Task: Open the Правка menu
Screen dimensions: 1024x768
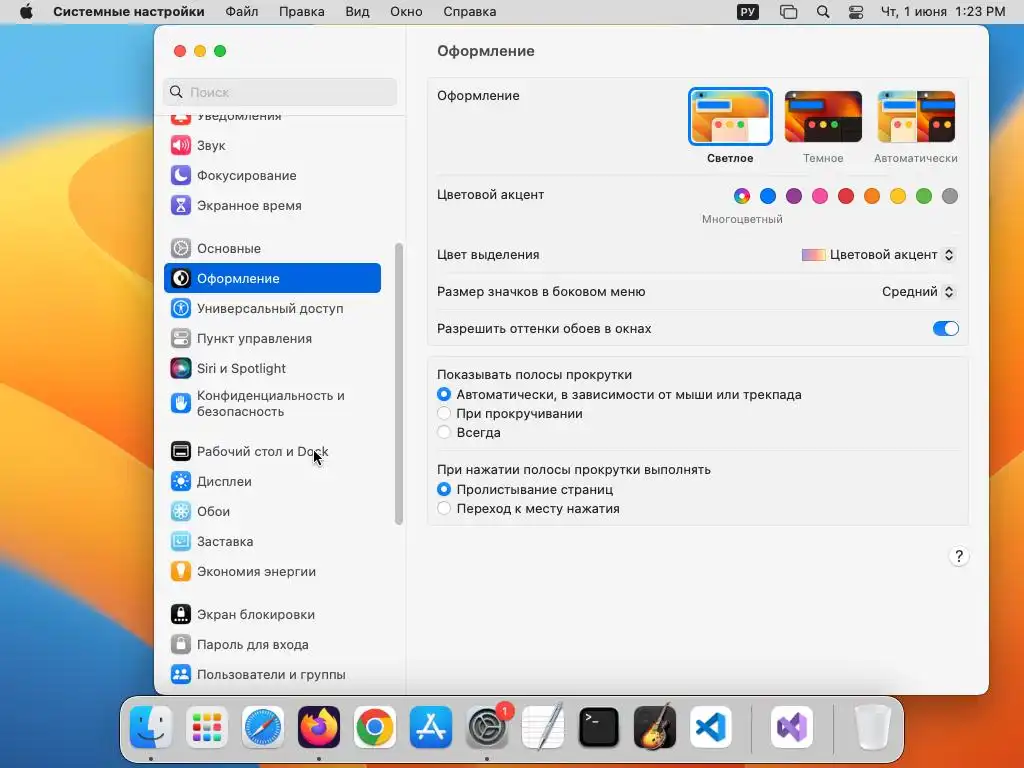Action: 302,12
